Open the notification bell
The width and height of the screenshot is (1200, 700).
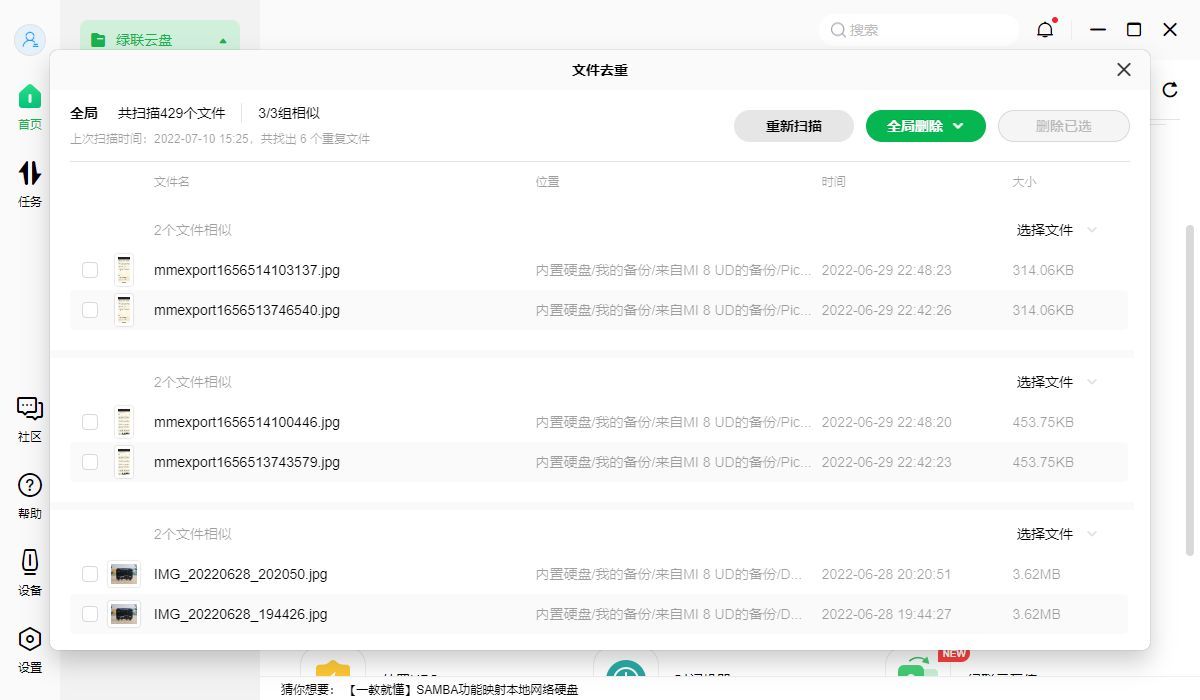pyautogui.click(x=1044, y=30)
